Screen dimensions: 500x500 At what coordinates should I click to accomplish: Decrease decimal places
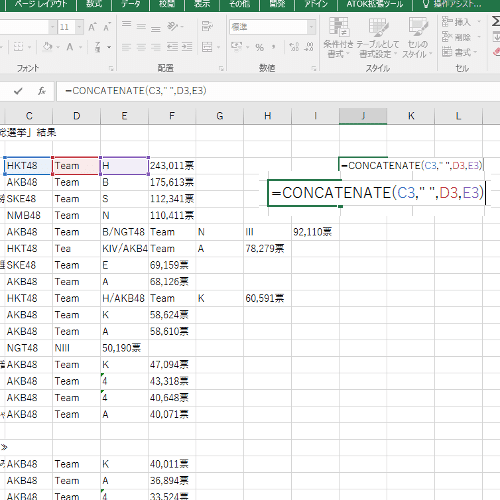coord(309,47)
